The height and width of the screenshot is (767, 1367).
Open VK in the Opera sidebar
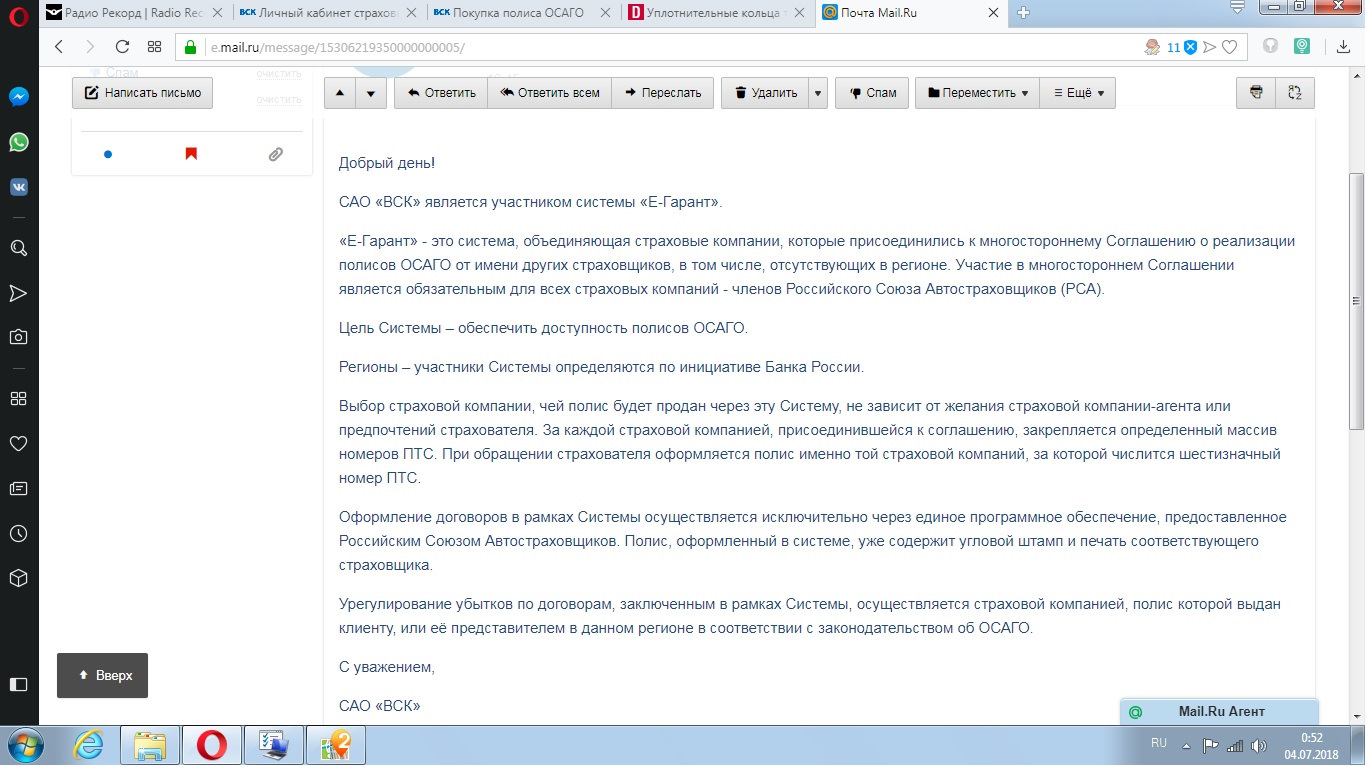click(x=18, y=186)
